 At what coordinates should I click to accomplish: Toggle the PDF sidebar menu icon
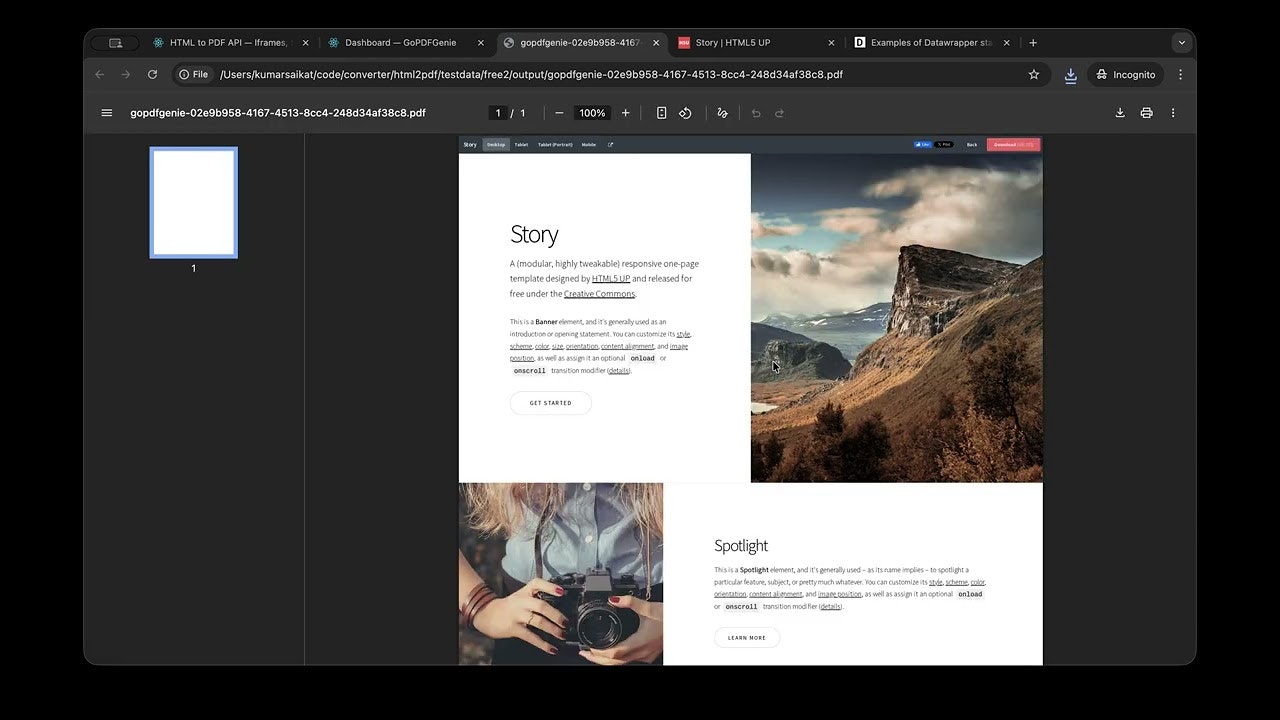tap(107, 113)
